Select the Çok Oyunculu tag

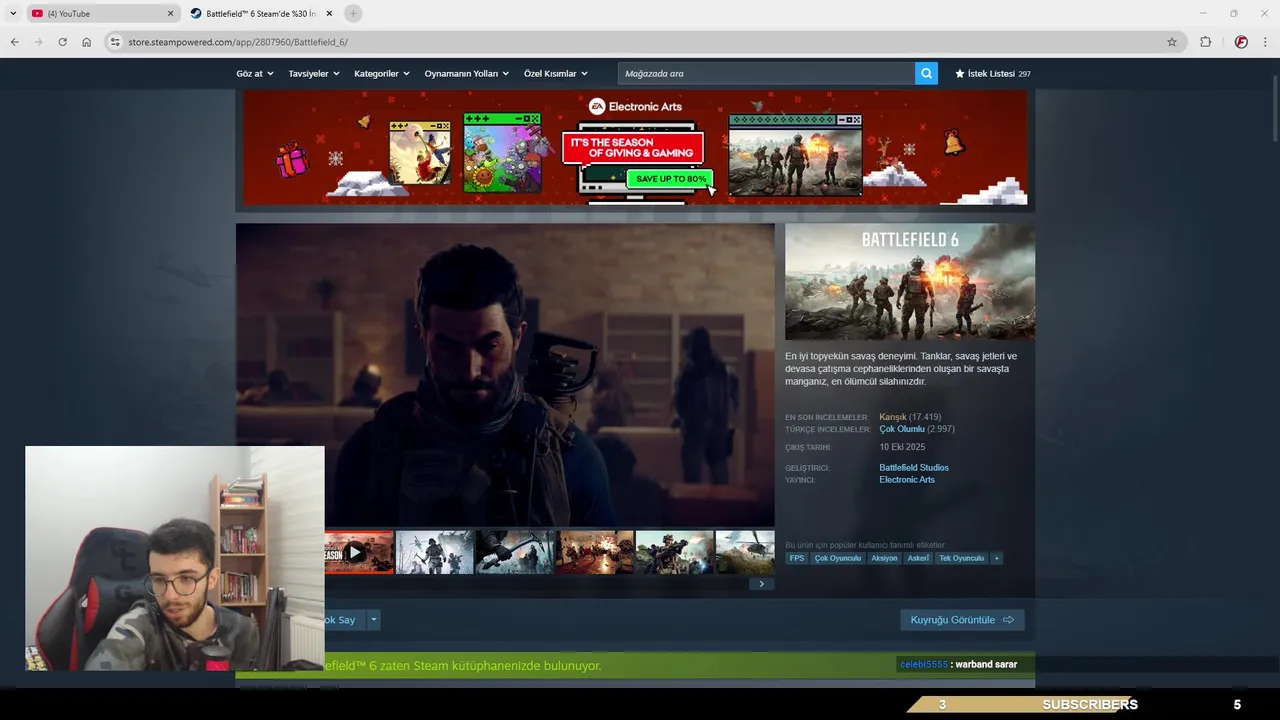(x=838, y=558)
